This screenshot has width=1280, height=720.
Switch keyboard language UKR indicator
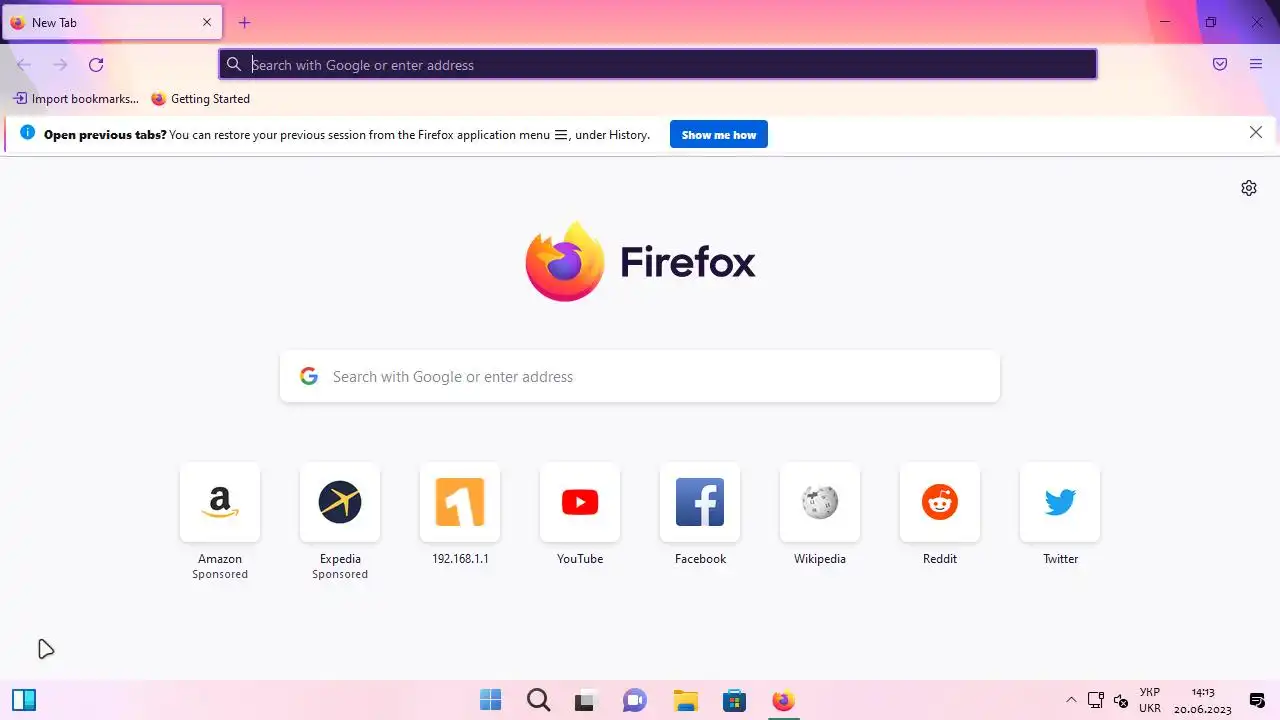tap(1150, 700)
